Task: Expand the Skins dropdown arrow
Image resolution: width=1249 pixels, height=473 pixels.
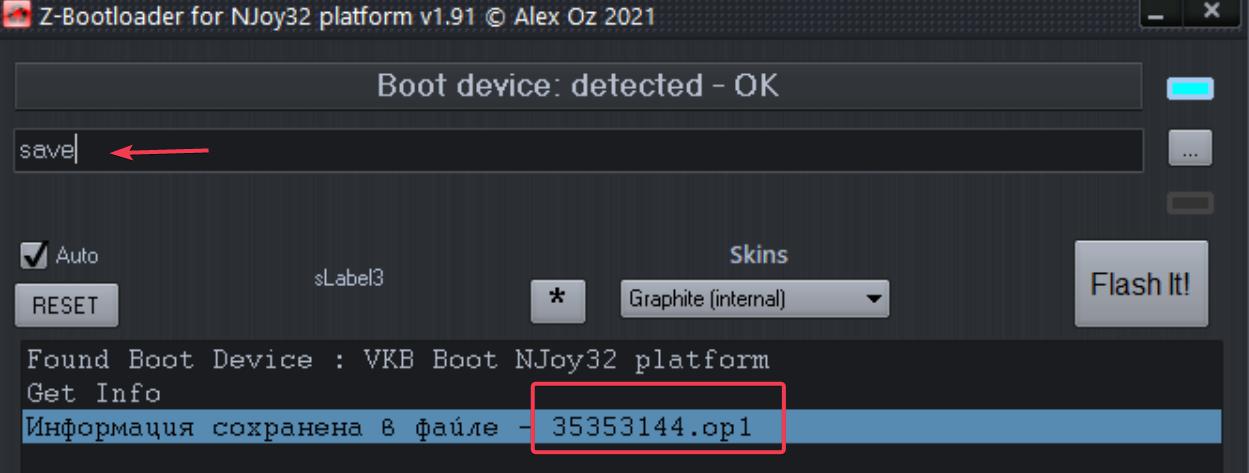Action: 874,299
